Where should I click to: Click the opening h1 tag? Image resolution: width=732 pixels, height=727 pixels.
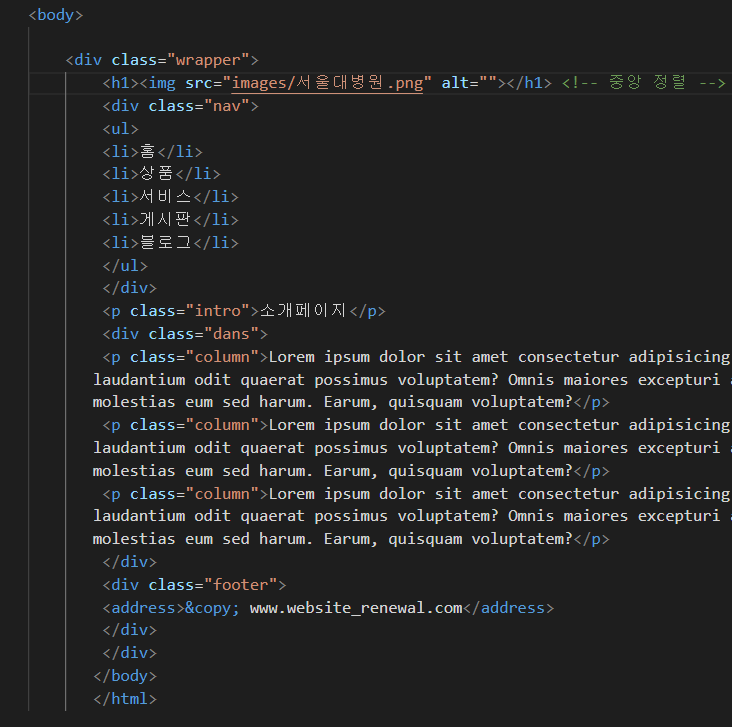[120, 83]
